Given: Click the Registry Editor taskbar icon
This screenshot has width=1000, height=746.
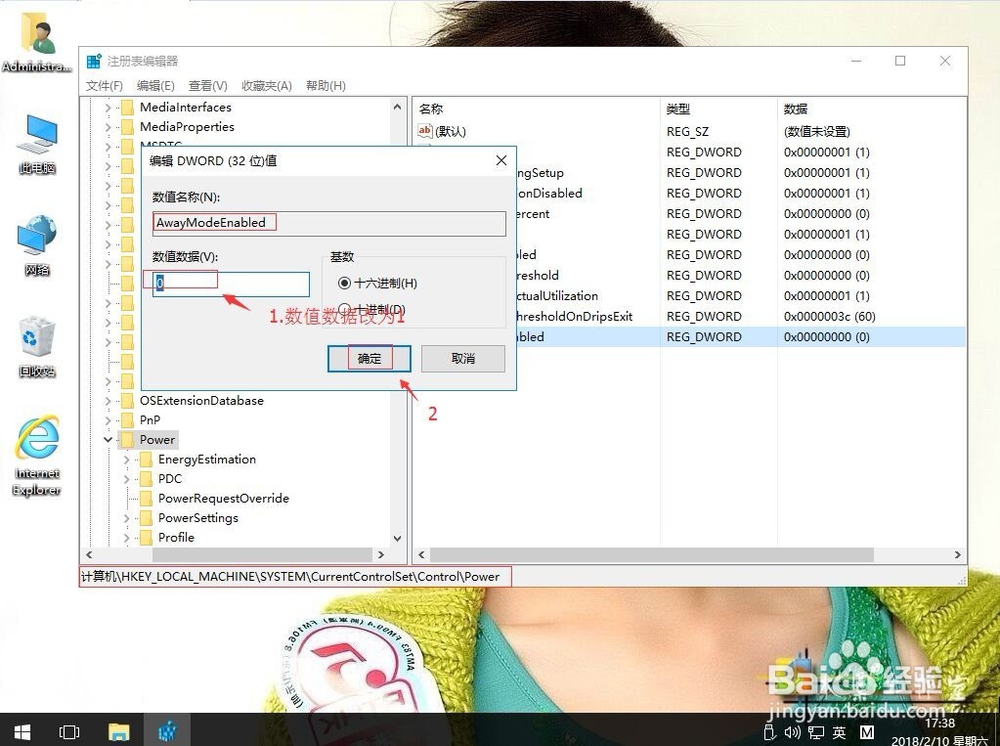Looking at the screenshot, I should coord(167,731).
